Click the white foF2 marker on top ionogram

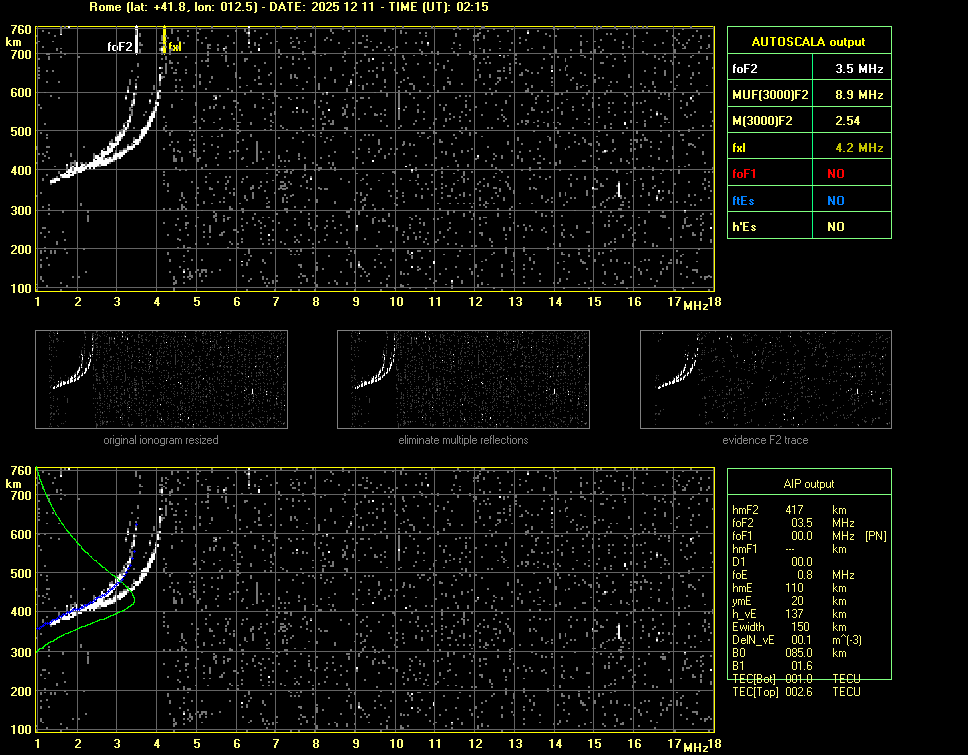pos(120,46)
